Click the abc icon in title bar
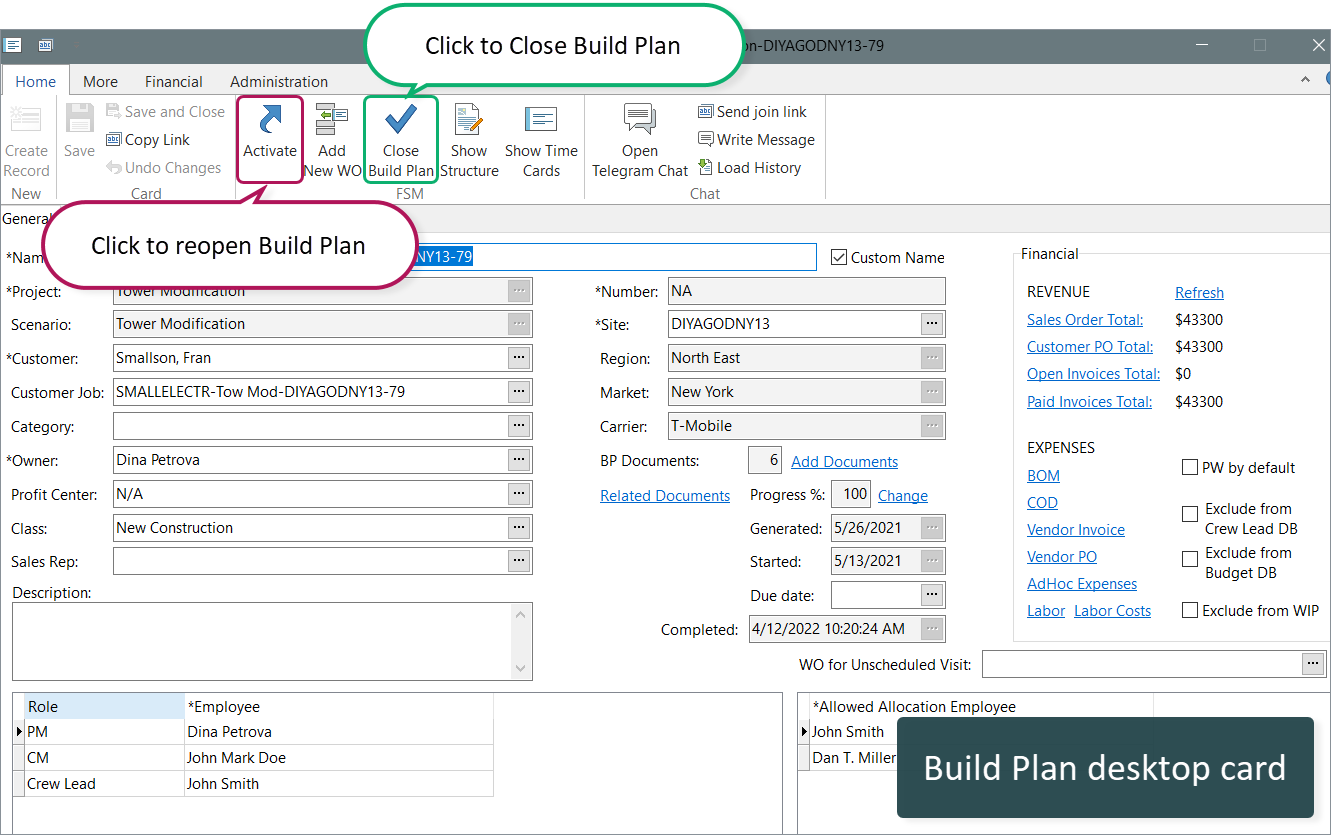The width and height of the screenshot is (1331, 835). coord(45,45)
